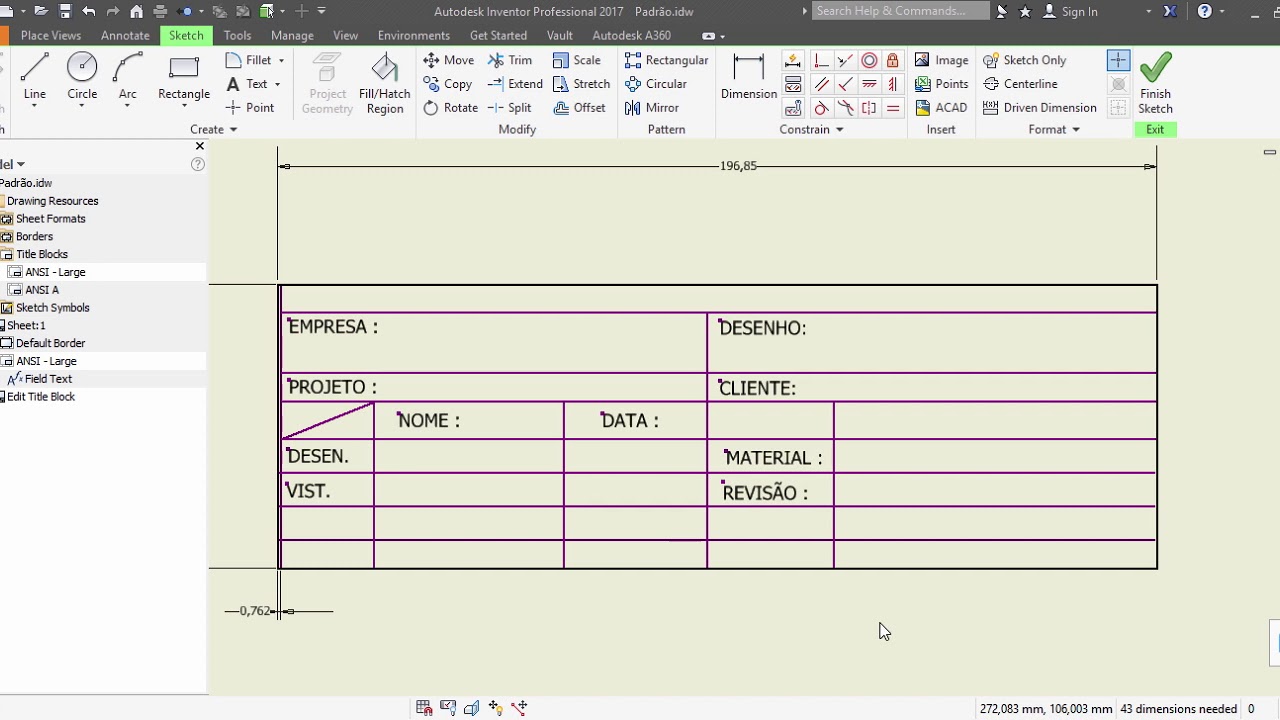Activate the Copy tool
Screen dimensions: 1280x720
point(448,84)
